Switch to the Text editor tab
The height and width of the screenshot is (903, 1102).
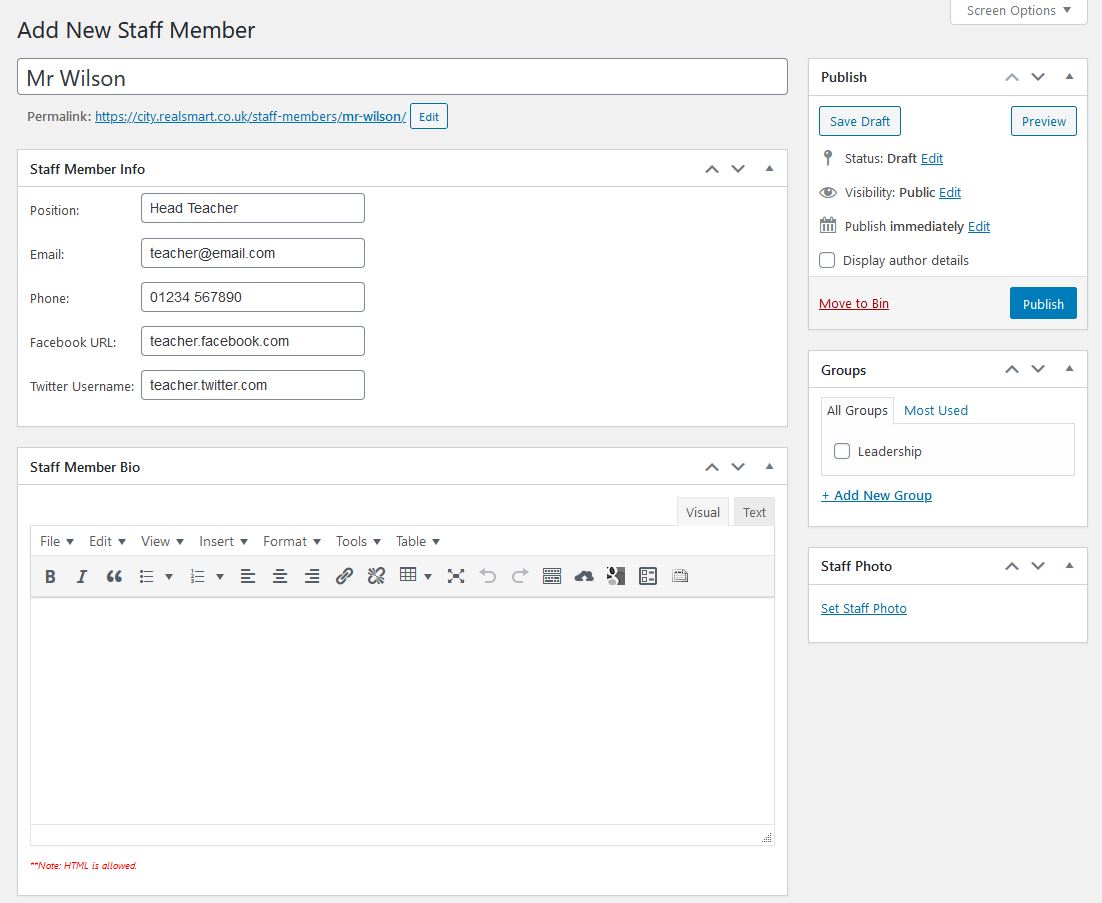coord(754,512)
